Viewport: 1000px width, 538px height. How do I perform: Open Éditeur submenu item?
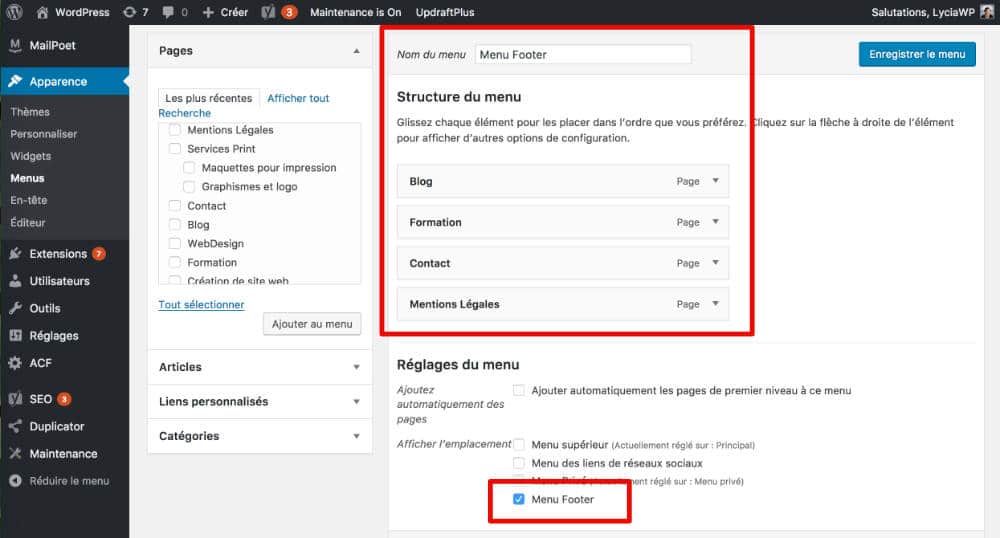[28, 222]
